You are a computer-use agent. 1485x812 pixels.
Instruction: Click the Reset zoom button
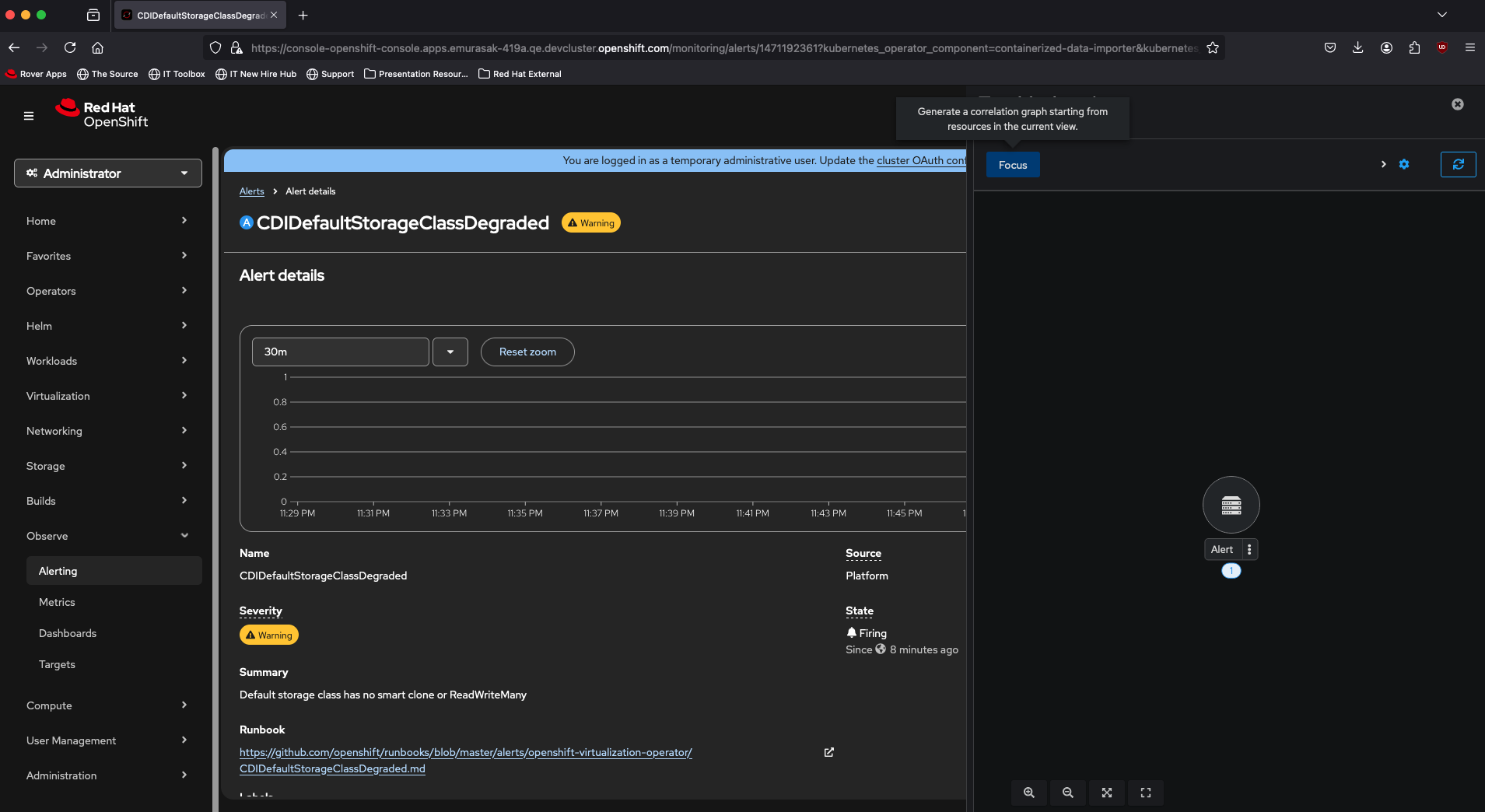click(527, 352)
